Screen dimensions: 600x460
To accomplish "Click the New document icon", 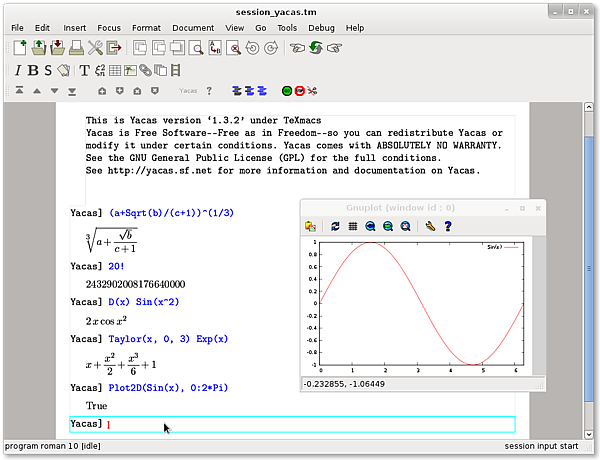I will pos(19,48).
